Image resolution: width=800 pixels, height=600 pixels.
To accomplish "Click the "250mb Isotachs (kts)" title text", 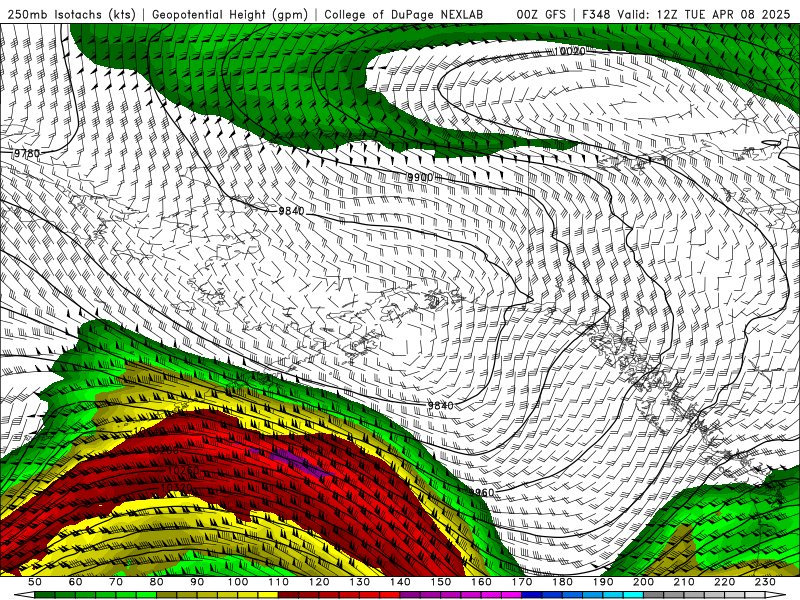I will (x=72, y=14).
